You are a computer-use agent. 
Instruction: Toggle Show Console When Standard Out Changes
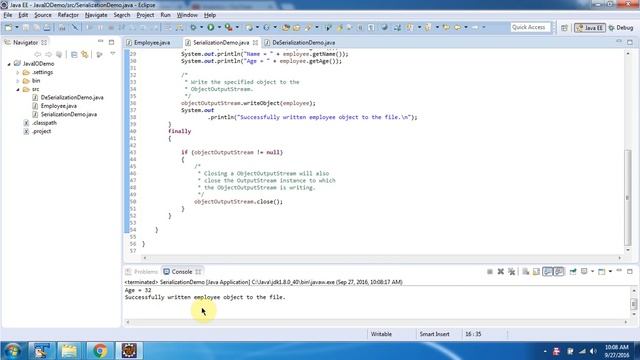click(548, 272)
